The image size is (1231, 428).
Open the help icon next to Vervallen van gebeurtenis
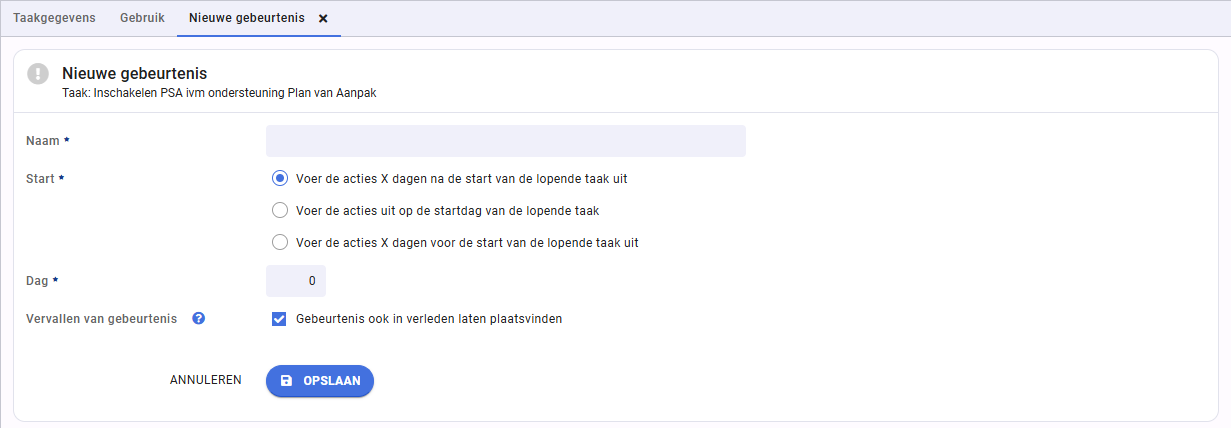point(199,319)
